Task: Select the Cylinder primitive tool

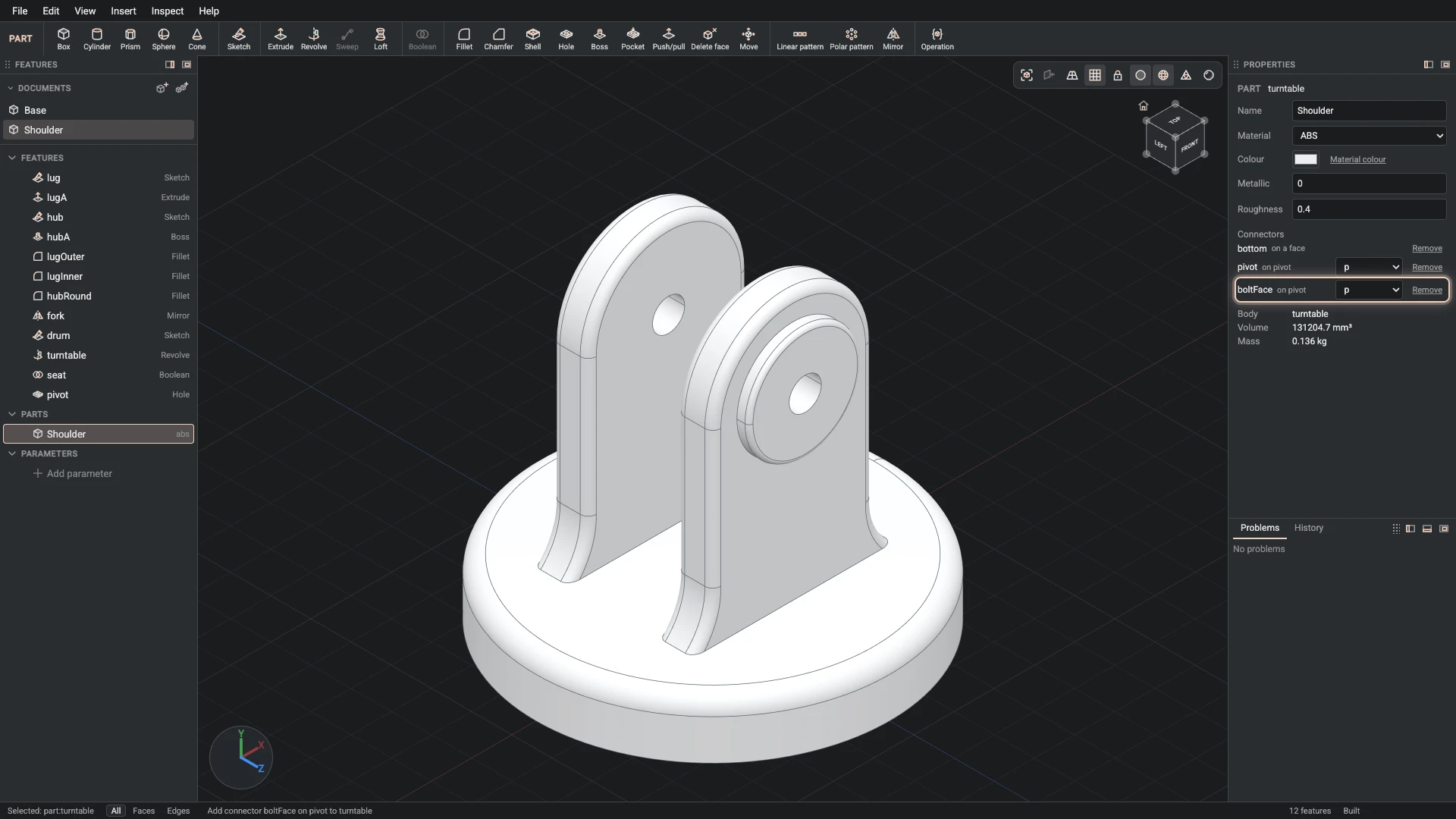Action: coord(97,39)
